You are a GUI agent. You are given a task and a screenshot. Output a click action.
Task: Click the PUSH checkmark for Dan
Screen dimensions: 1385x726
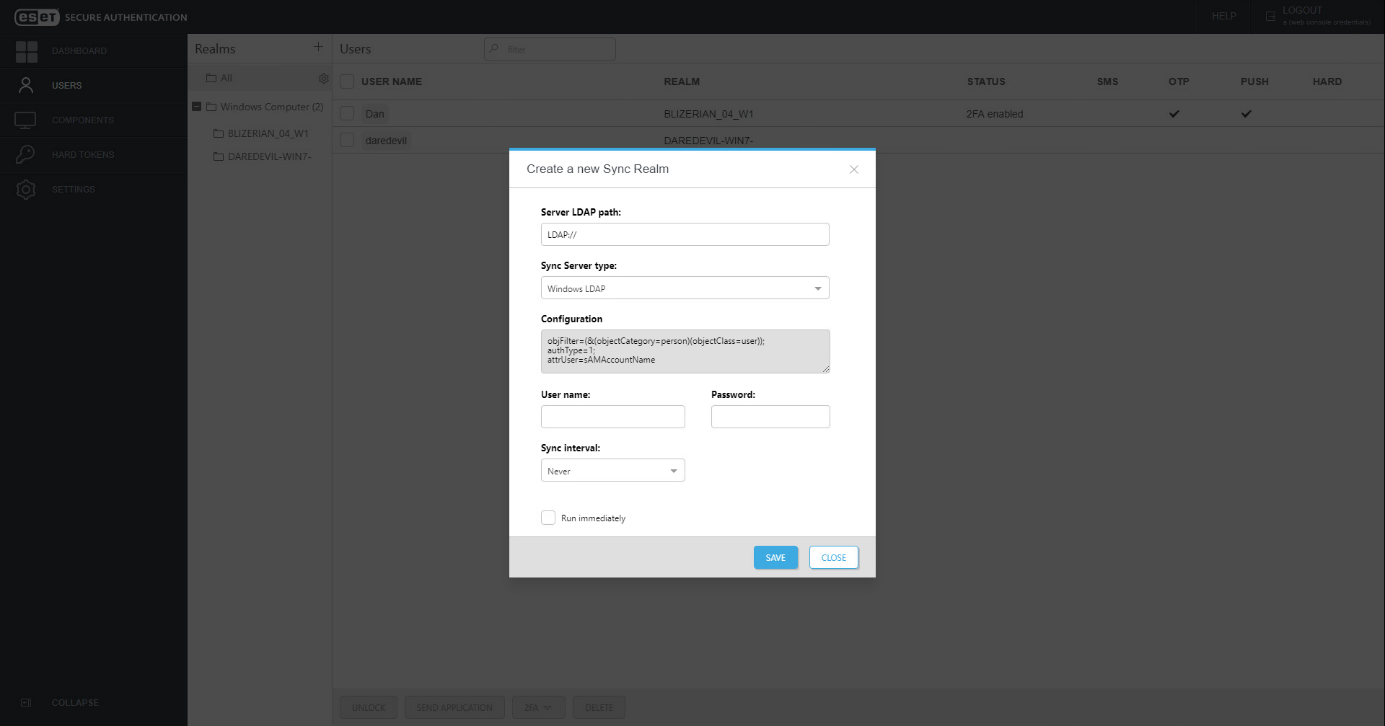click(x=1246, y=114)
